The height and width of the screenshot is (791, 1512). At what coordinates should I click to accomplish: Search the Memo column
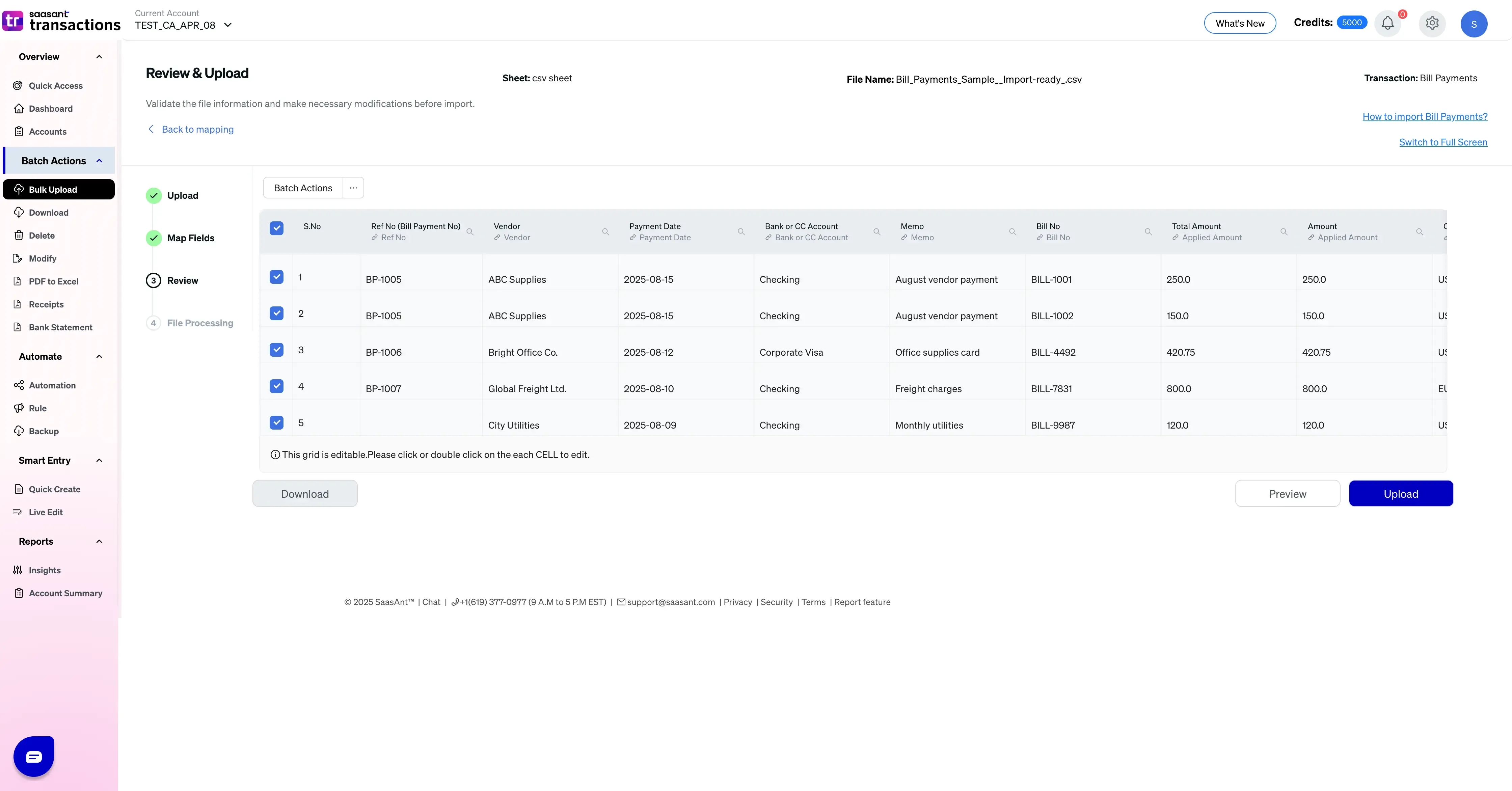pyautogui.click(x=1012, y=232)
